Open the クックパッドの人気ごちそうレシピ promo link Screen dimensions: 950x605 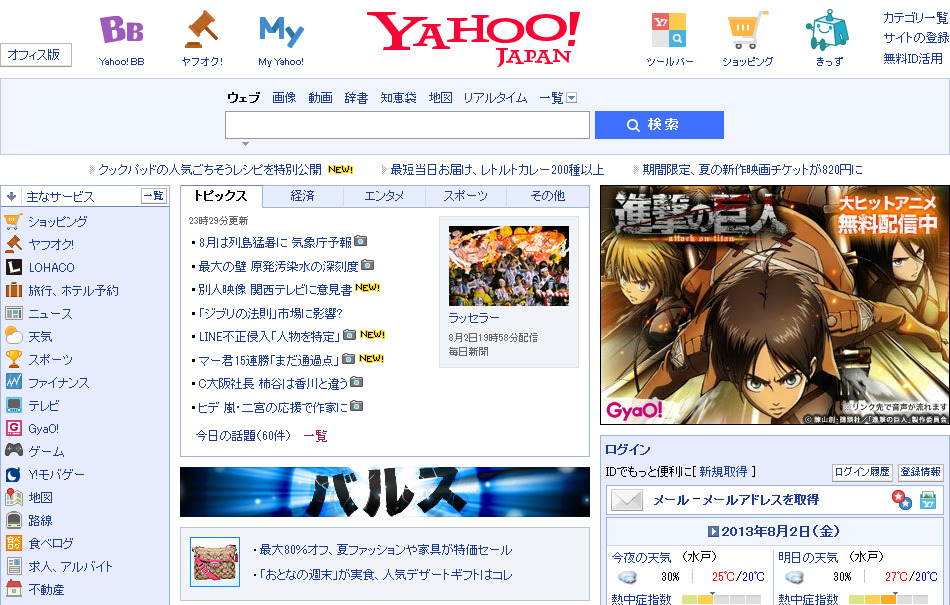pyautogui.click(x=210, y=170)
